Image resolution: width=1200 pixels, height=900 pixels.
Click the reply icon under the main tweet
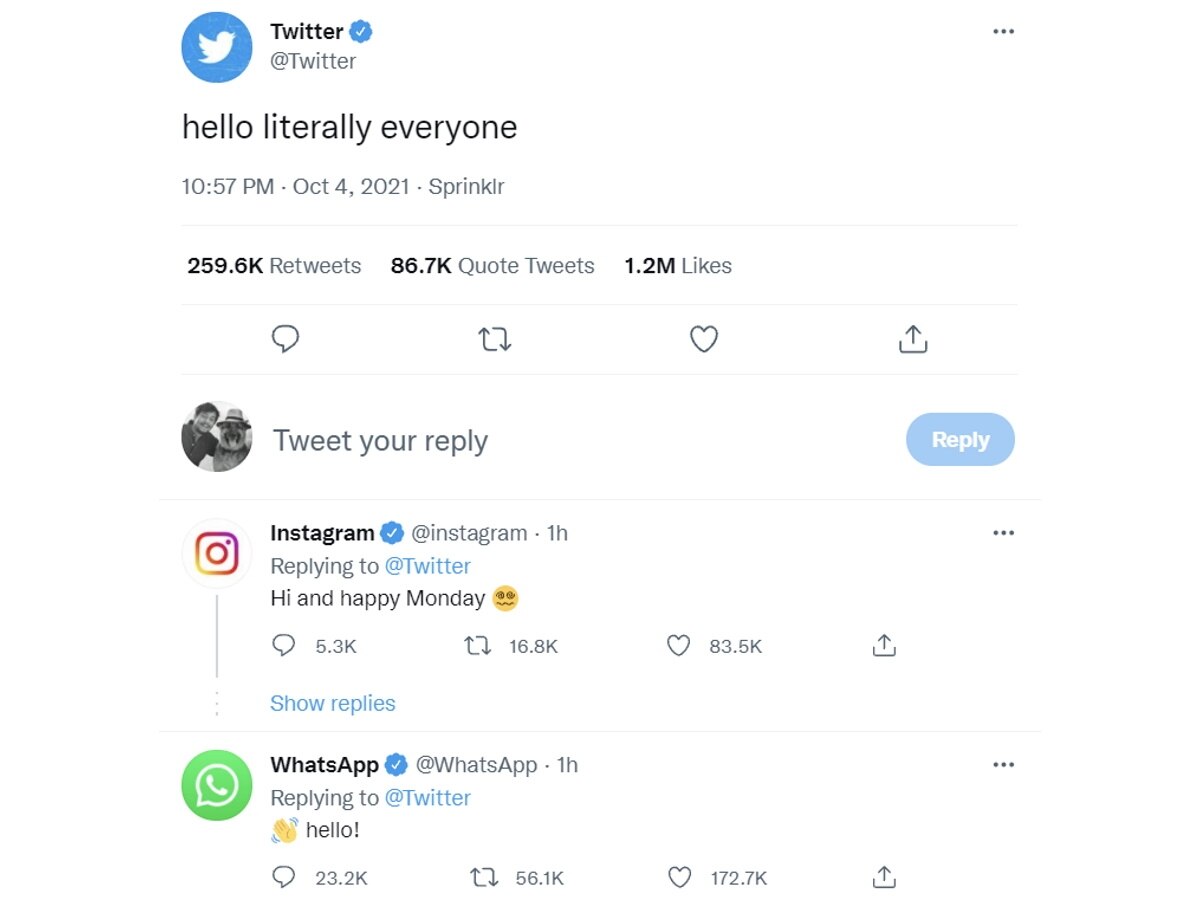pyautogui.click(x=285, y=339)
